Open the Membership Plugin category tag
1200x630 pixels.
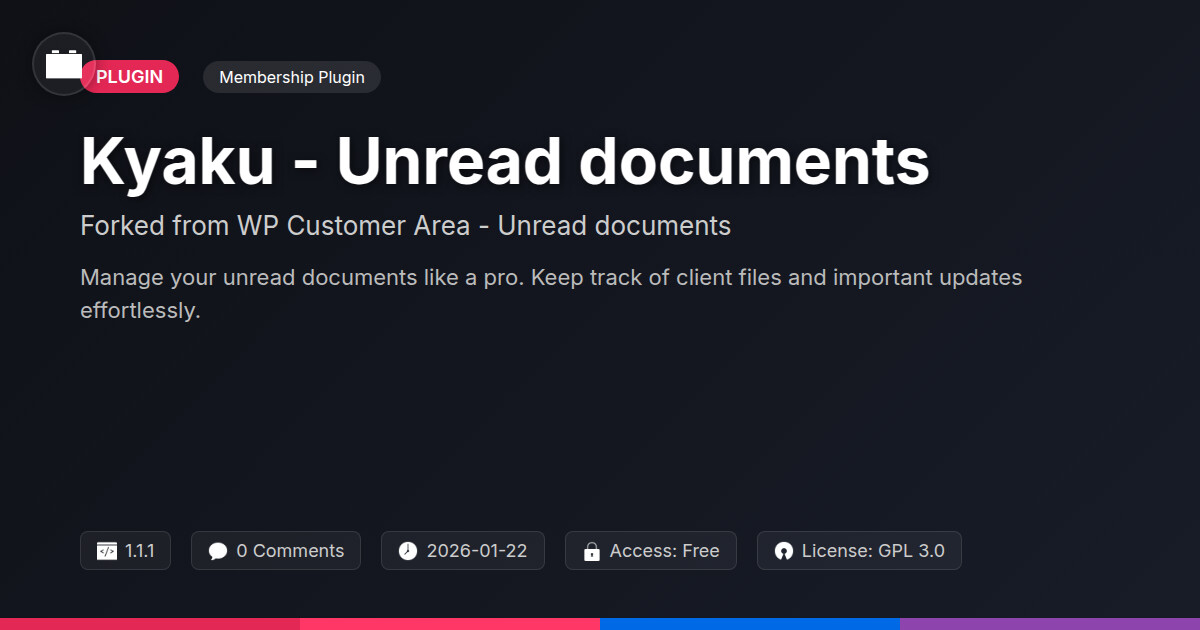click(x=291, y=77)
